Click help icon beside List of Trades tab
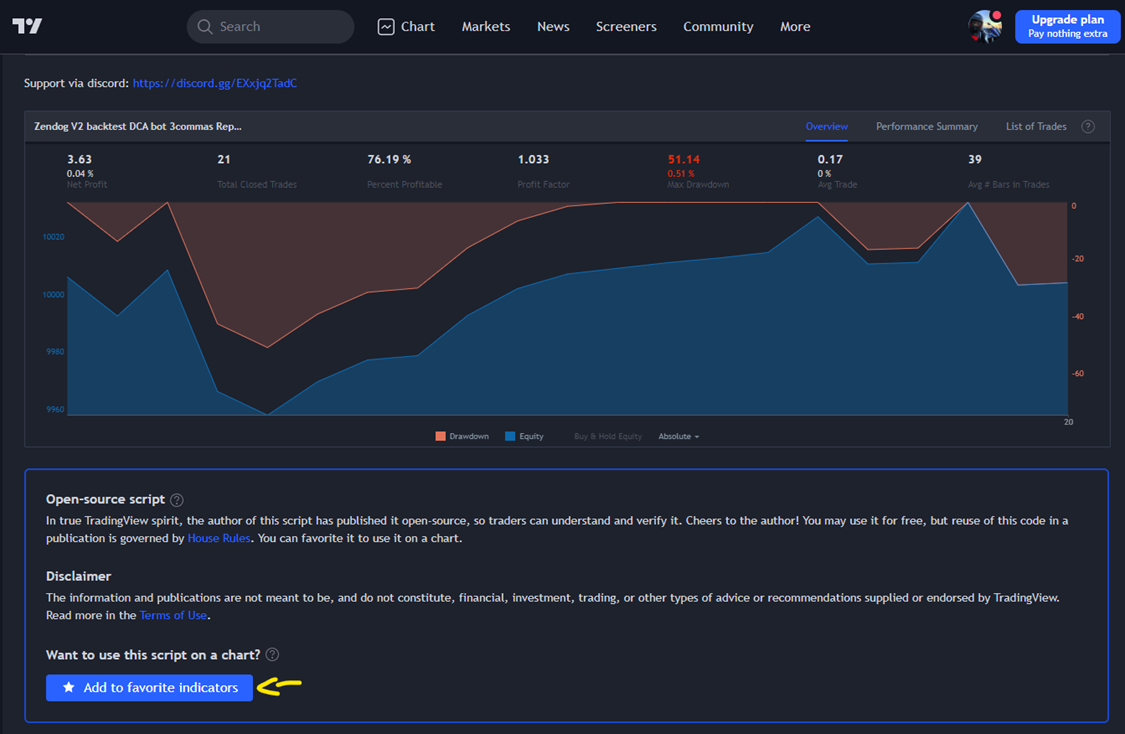The height and width of the screenshot is (734, 1125). 1088,126
